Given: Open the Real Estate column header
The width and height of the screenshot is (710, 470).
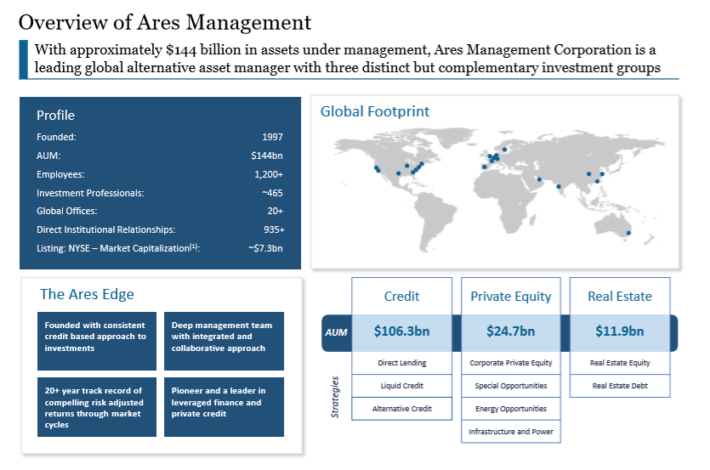Looking at the screenshot, I should click(620, 296).
